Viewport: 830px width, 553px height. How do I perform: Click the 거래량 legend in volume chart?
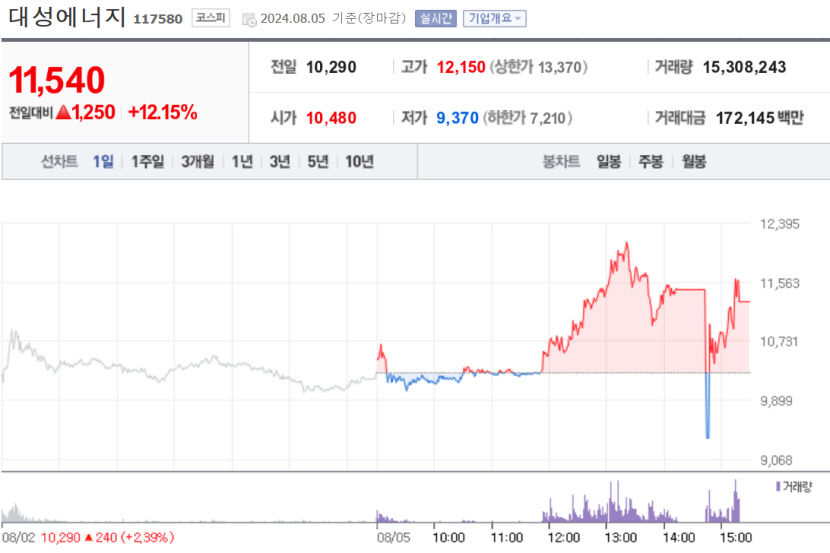pos(793,486)
